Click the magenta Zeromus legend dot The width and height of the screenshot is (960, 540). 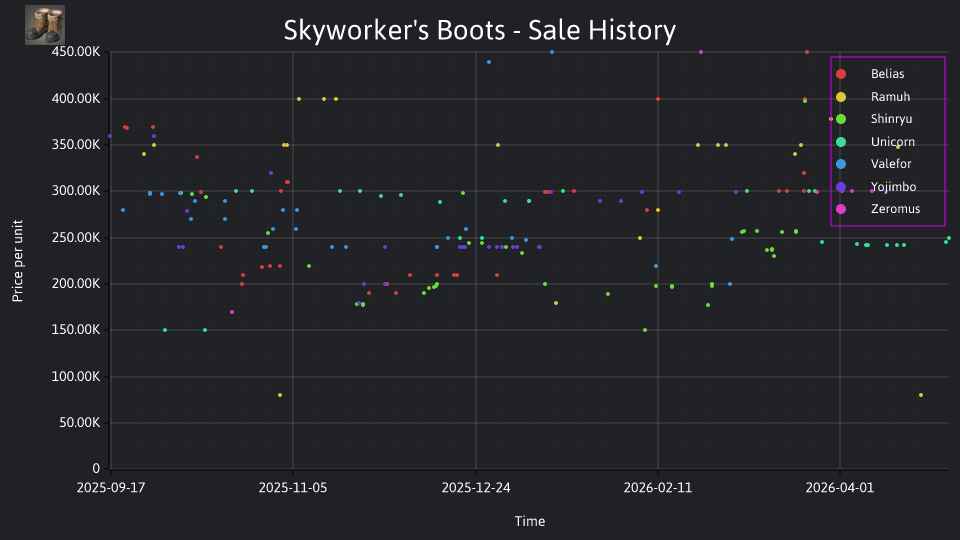841,209
